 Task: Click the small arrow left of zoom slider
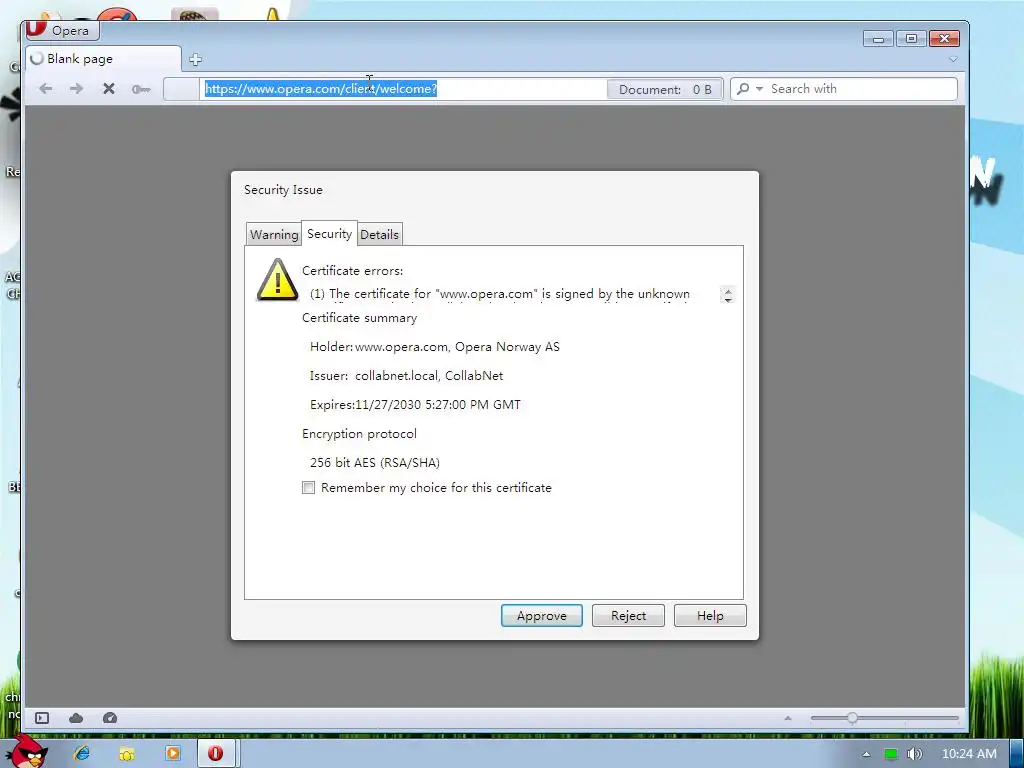pos(788,718)
